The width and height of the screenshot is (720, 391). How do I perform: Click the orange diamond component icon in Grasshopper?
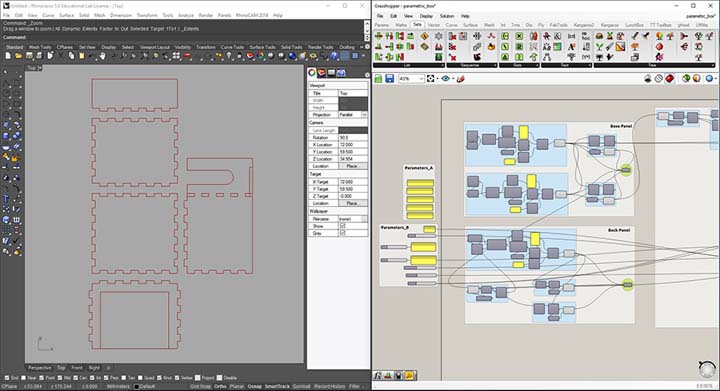tap(425, 36)
